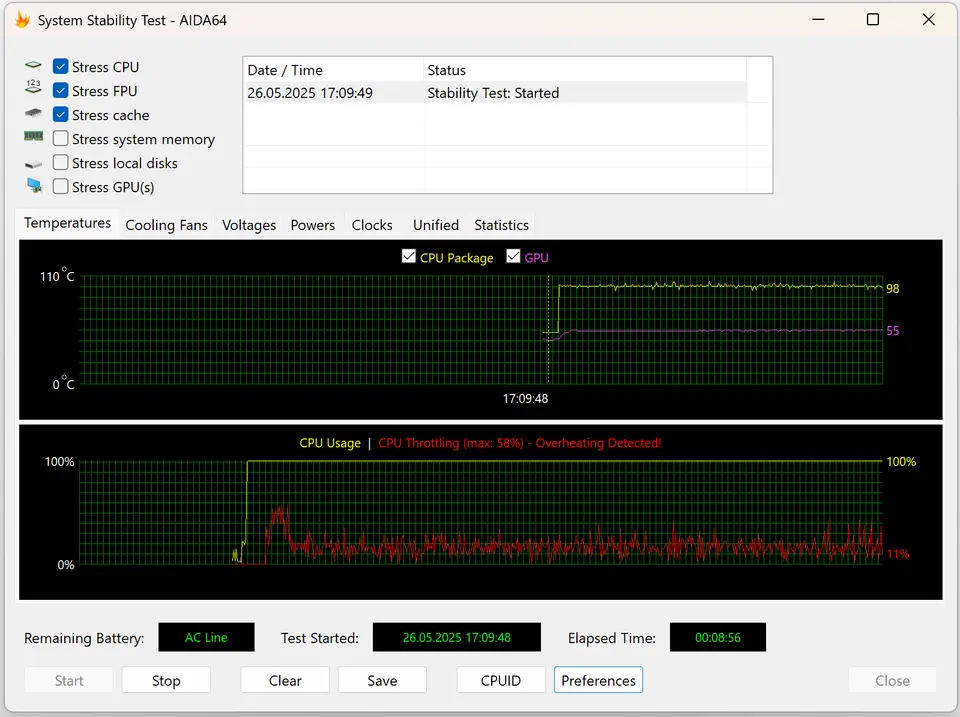Click the RAM module icon beside Stress system memory

33,136
